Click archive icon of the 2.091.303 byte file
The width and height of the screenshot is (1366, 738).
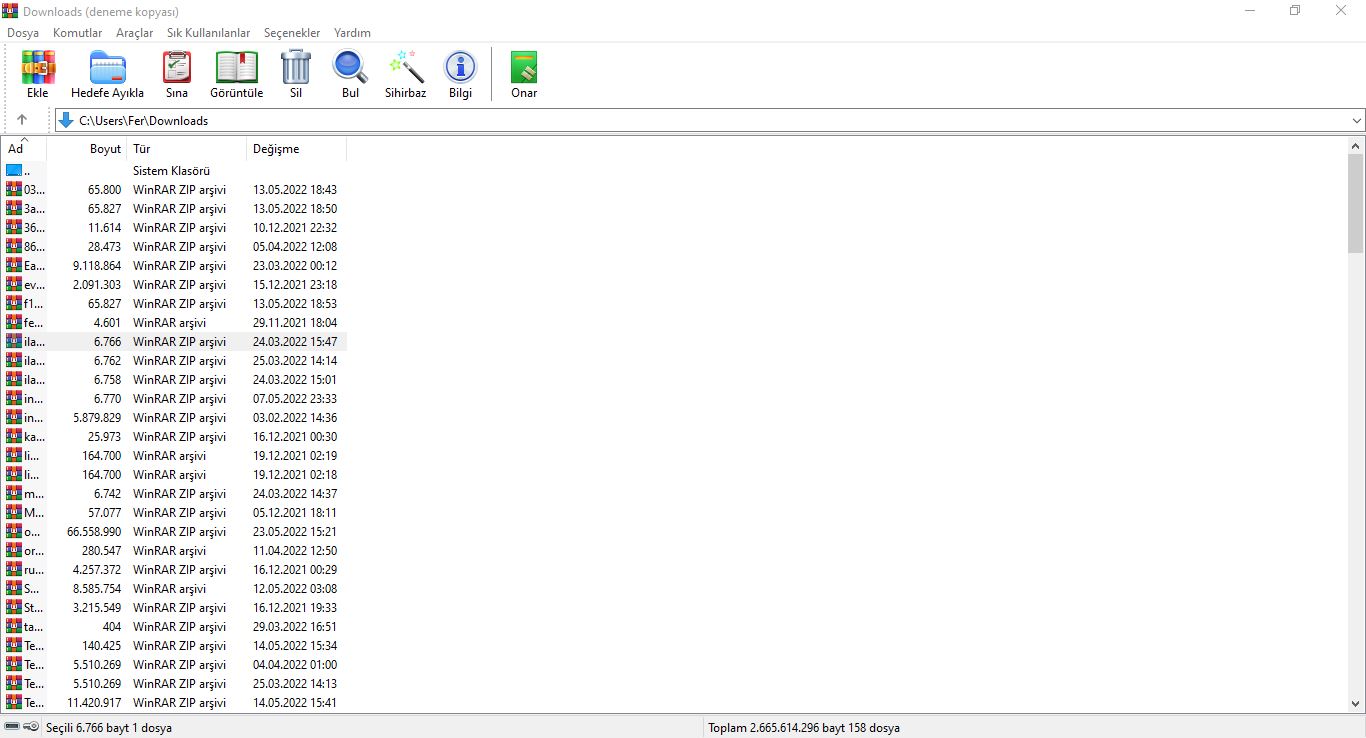click(x=14, y=285)
